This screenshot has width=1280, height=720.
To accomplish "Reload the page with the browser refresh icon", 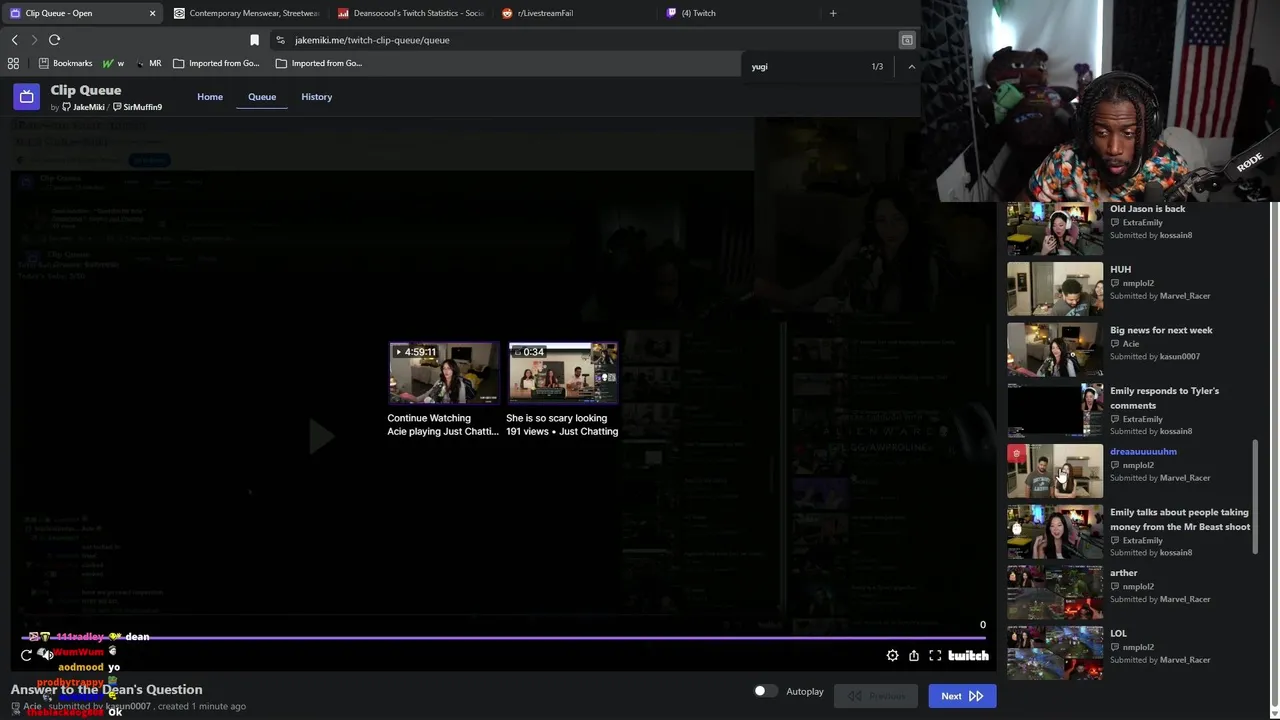I will click(54, 40).
